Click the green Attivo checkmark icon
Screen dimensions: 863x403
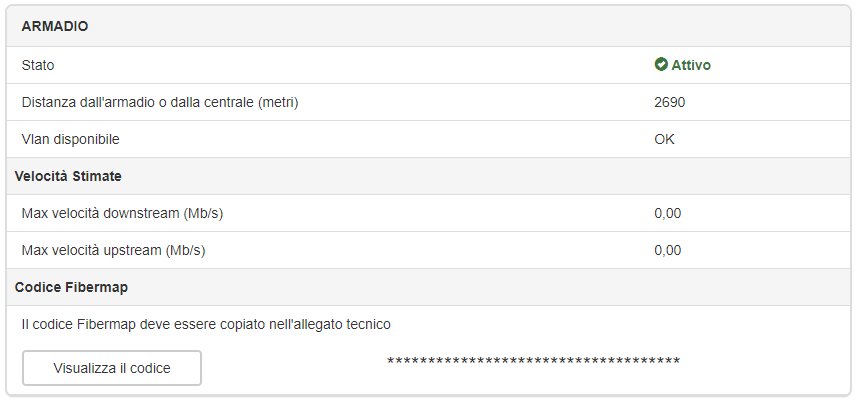pos(660,65)
